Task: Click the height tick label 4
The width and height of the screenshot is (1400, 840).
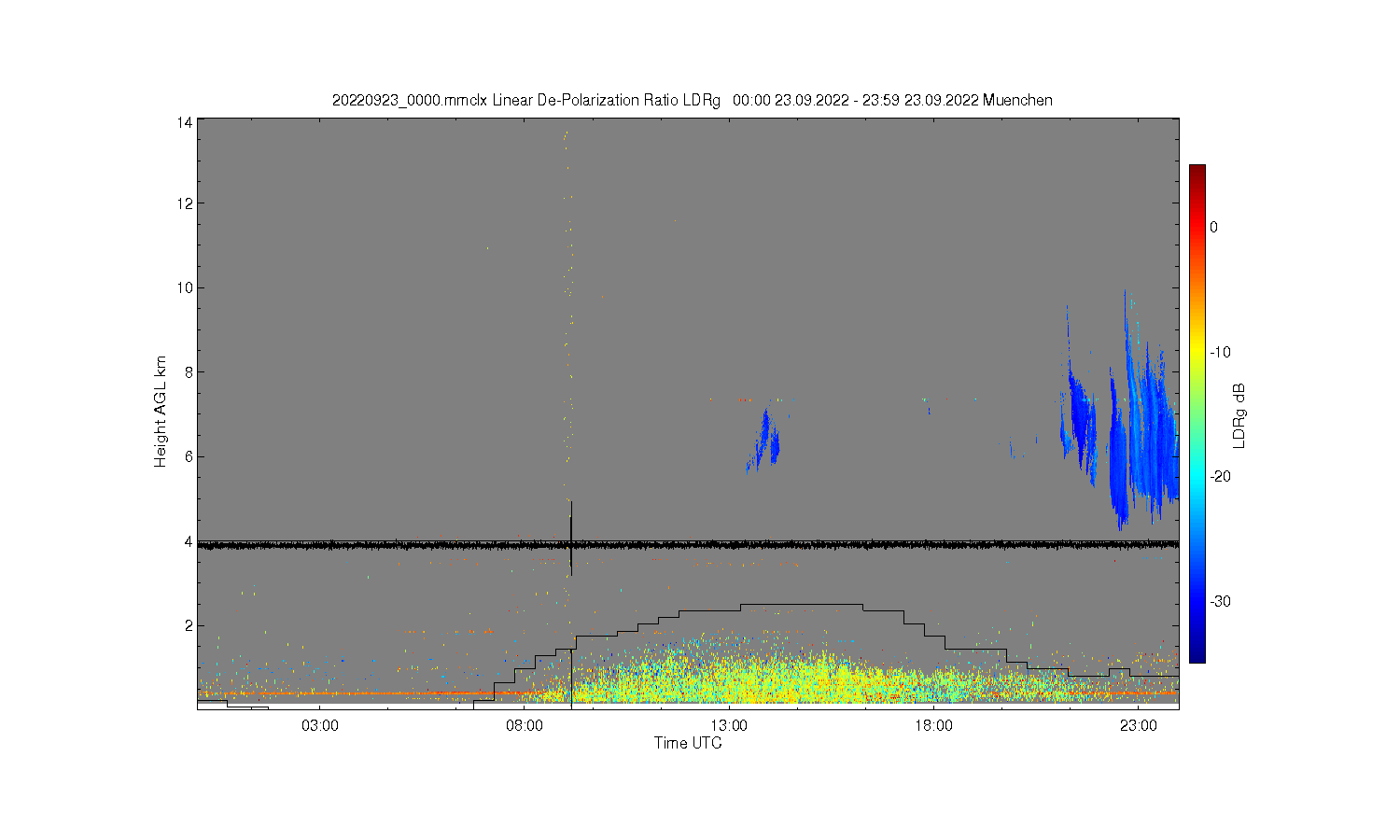Action: pyautogui.click(x=189, y=541)
